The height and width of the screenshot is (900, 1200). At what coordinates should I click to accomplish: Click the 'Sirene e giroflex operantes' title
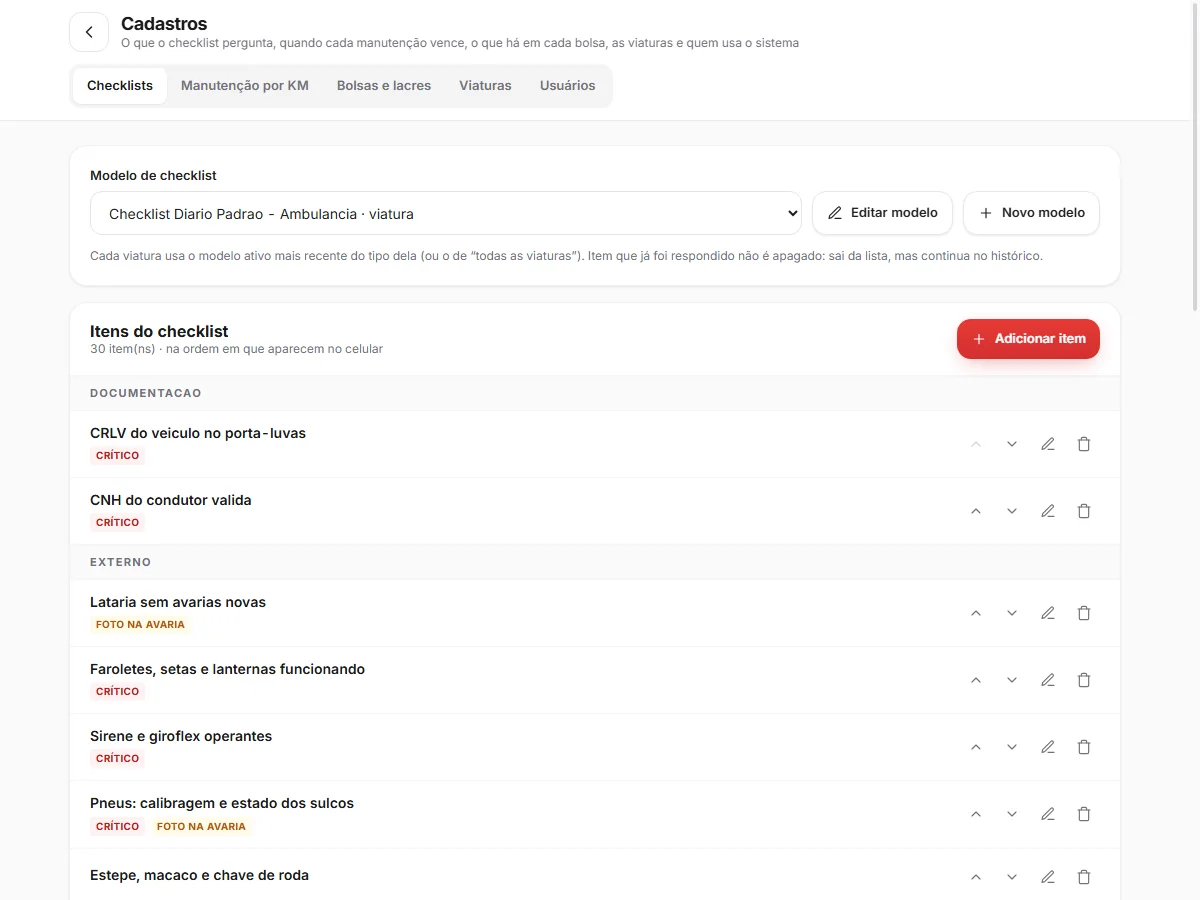click(181, 736)
